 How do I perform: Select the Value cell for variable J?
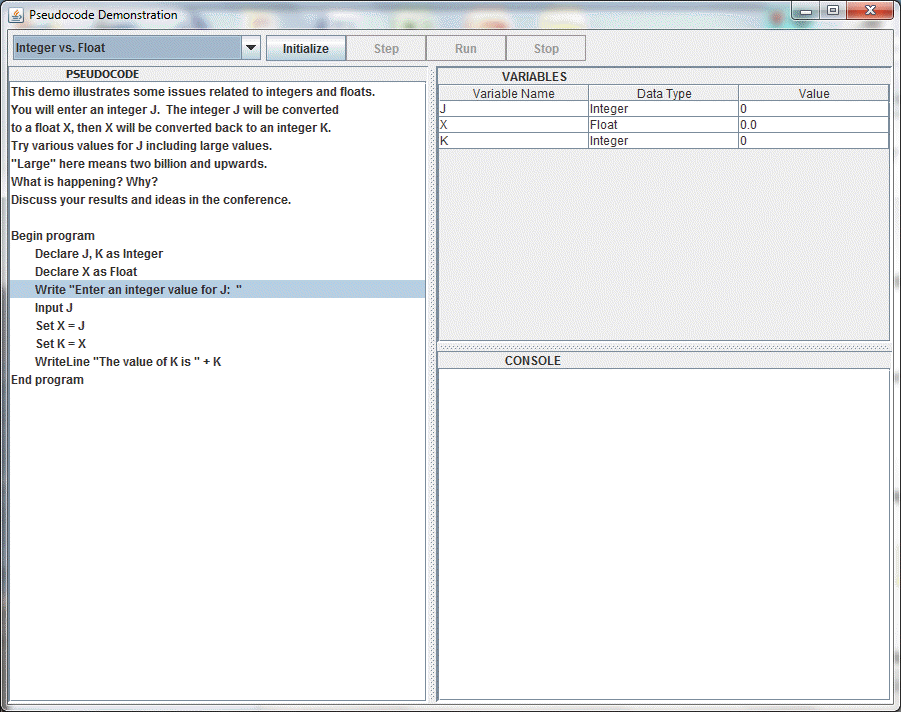tap(813, 109)
